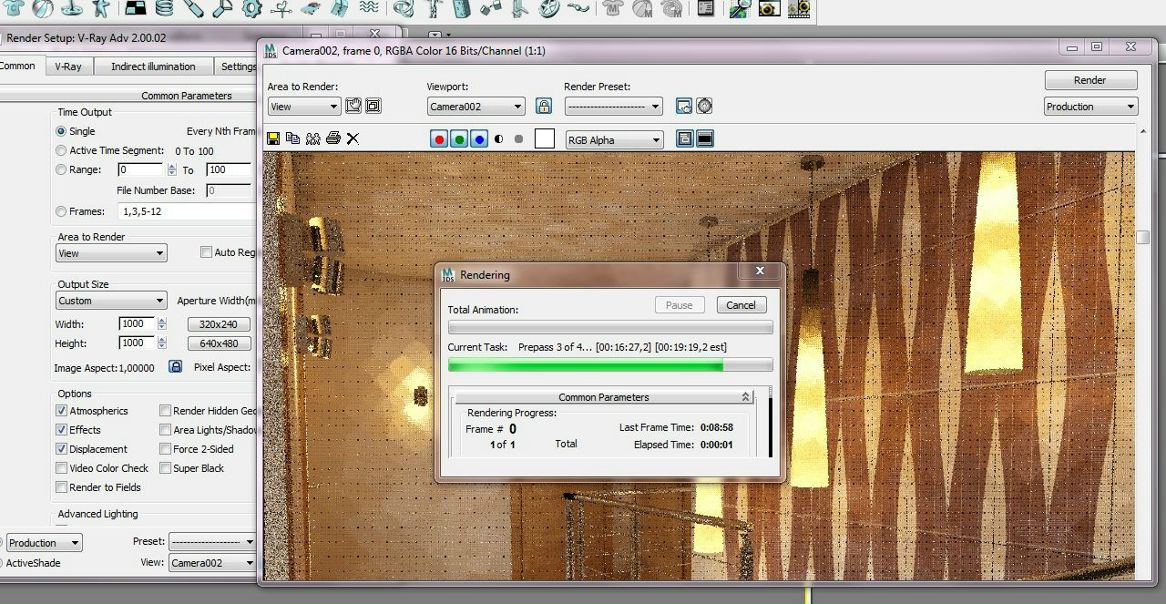Expand the RGB Alpha channel dropdown
This screenshot has height=604, width=1166.
pos(614,140)
